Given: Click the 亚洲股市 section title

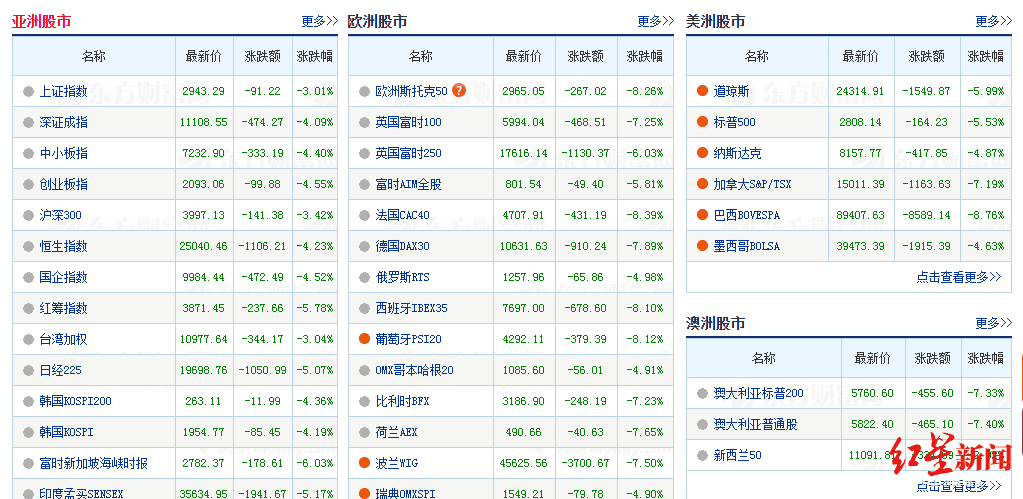Looking at the screenshot, I should 42,22.
